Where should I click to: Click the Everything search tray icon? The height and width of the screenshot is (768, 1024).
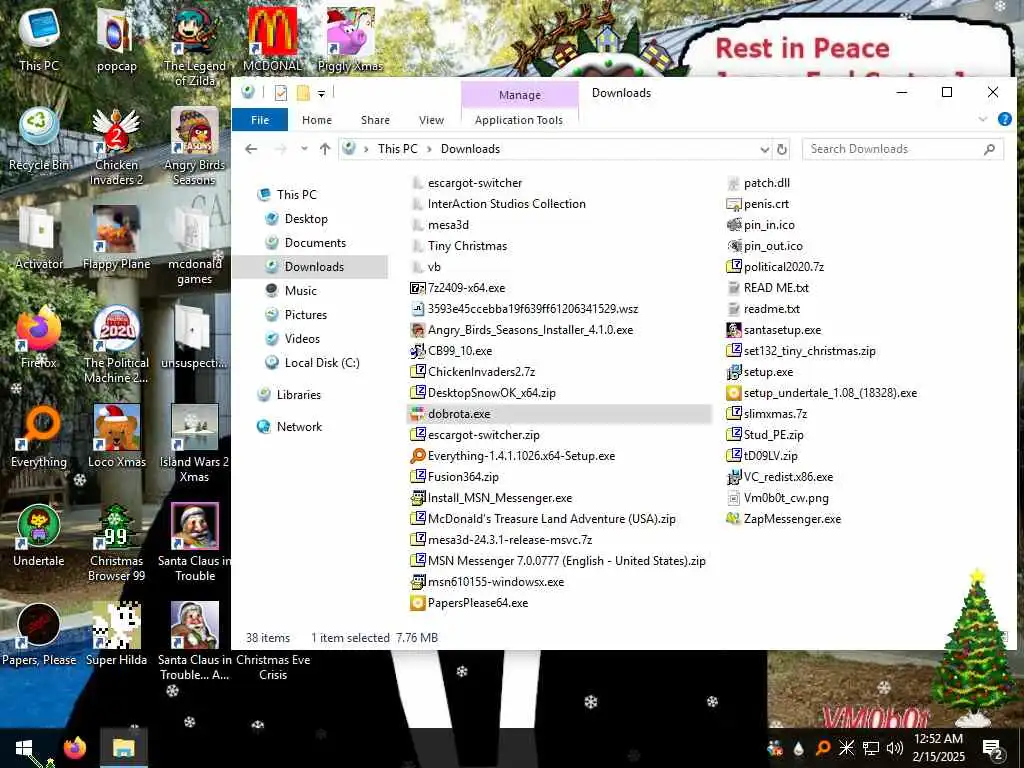tap(823, 748)
